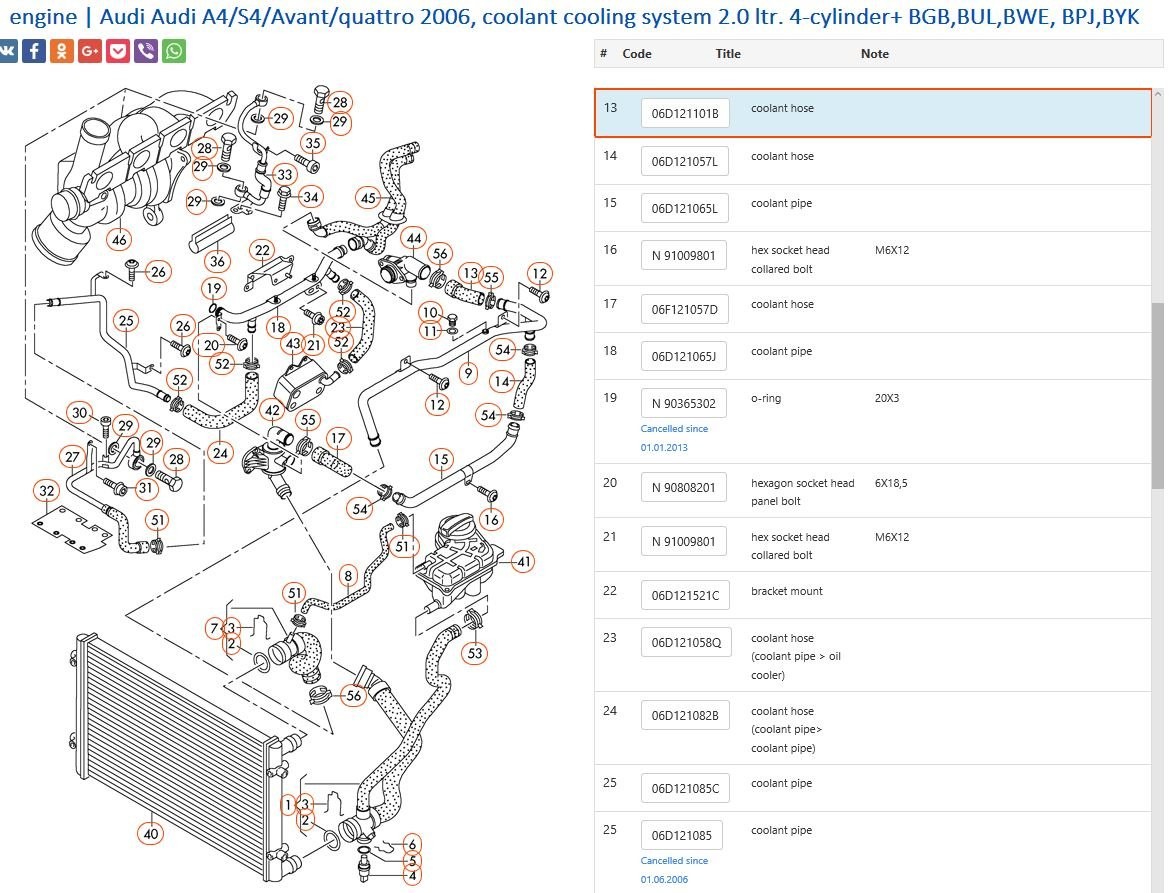
Task: Select diagram callout 25 coolant pipe
Action: coord(126,320)
